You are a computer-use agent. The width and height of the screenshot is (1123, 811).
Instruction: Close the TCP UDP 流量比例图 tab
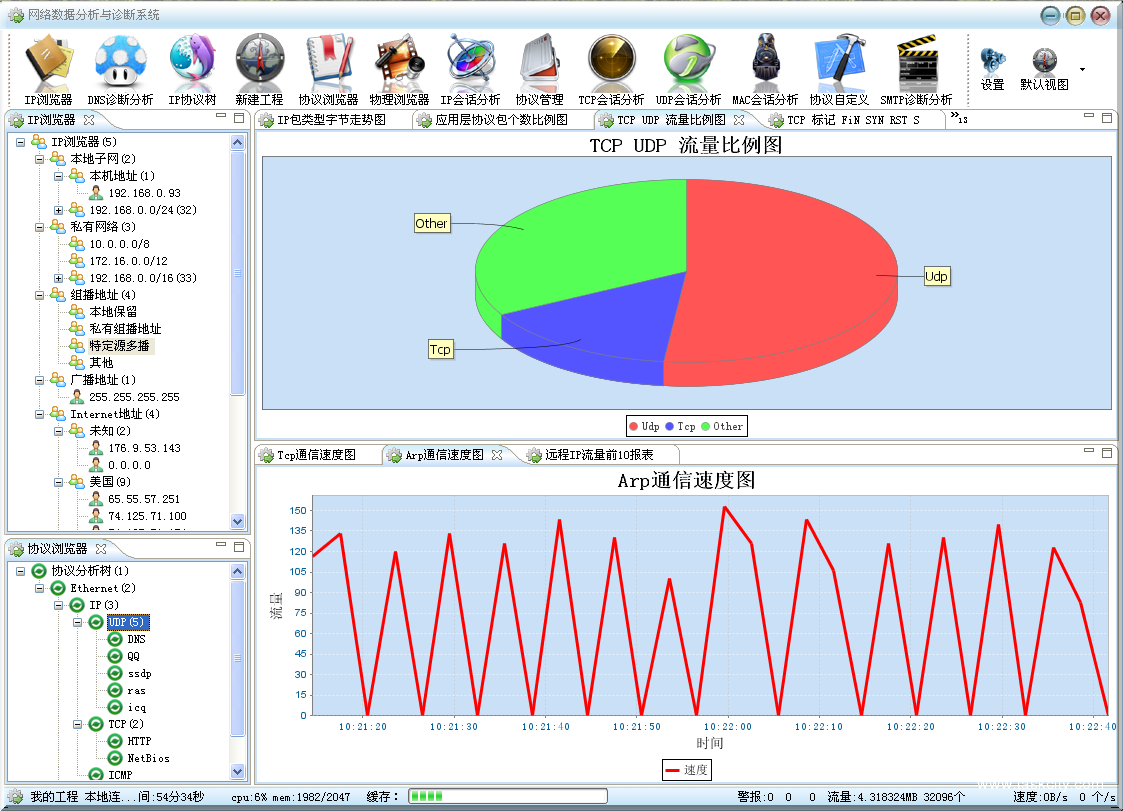click(739, 120)
